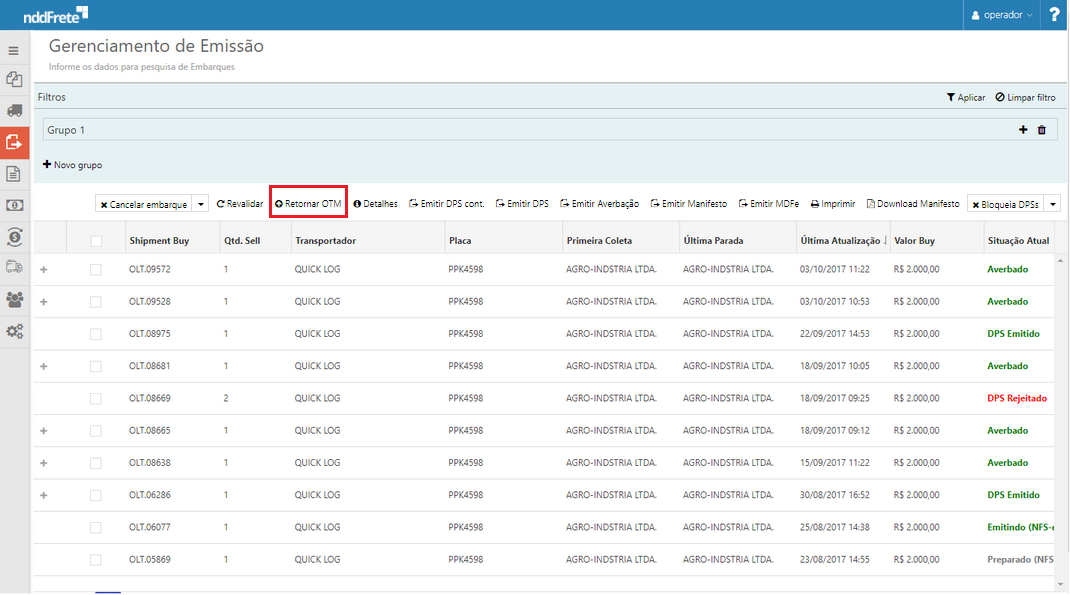
Task: Expand row details for shipment OLT.09528
Action: click(43, 302)
